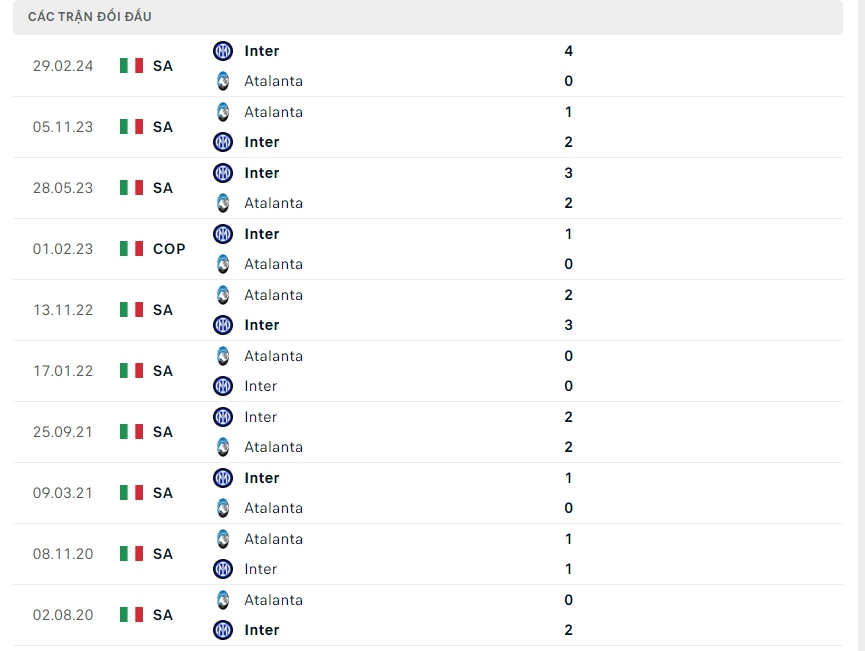Click Inter crest in 01.02.23 cup match
Viewport: 865px width, 651px height.
[x=223, y=234]
